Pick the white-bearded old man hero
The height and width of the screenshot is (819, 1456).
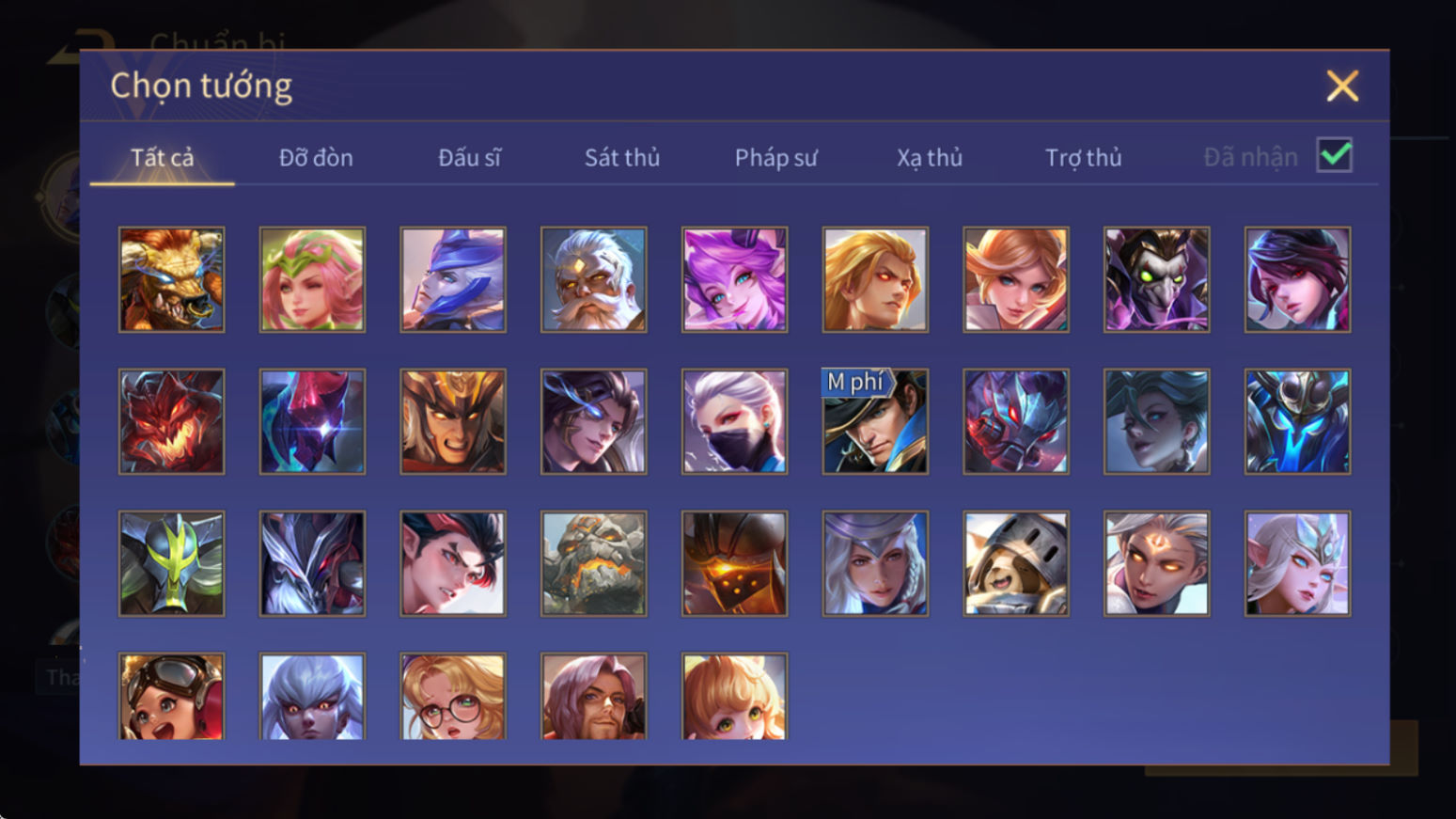coord(593,279)
